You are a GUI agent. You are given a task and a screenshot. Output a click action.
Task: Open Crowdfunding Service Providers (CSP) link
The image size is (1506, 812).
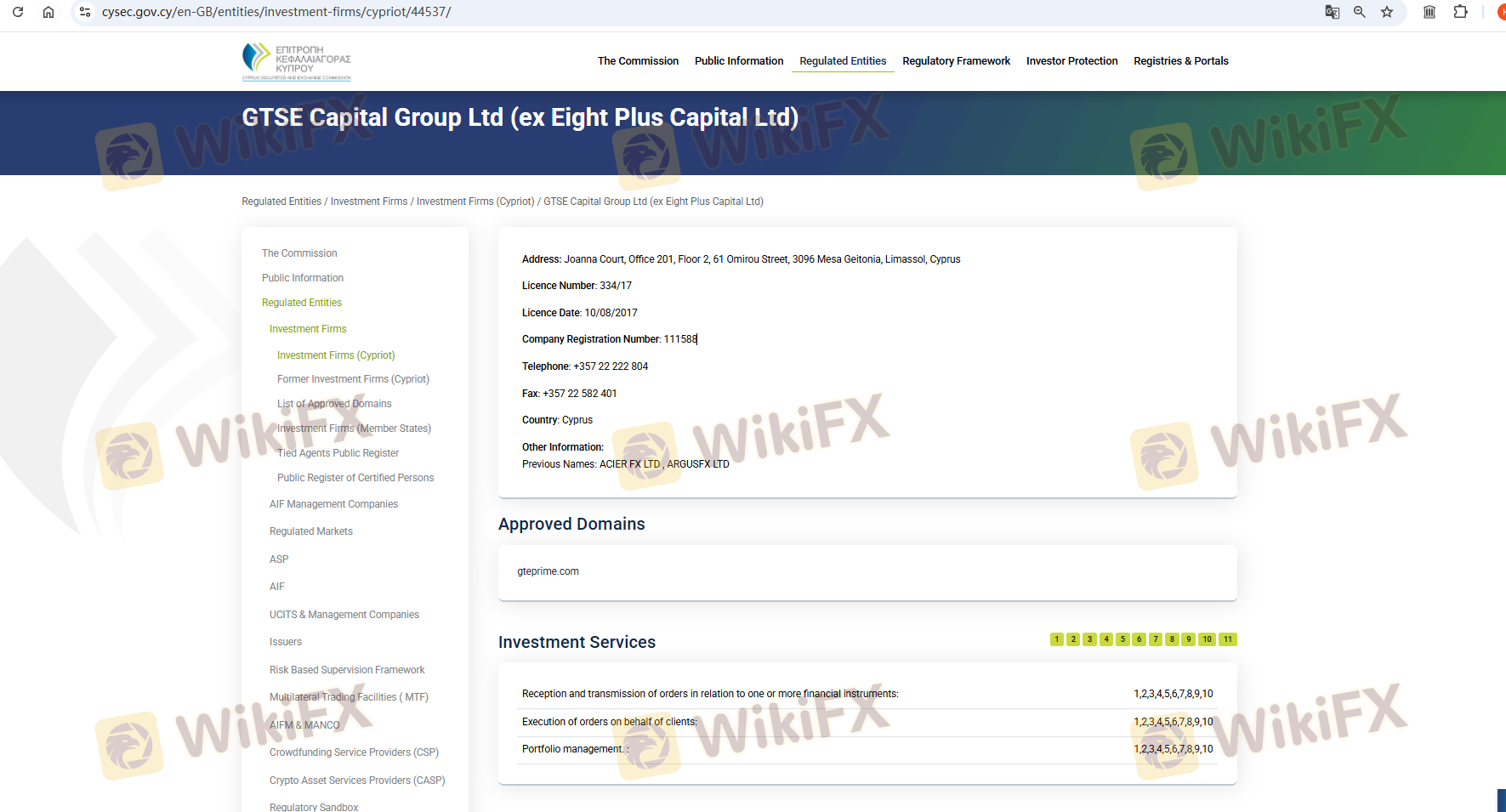click(354, 752)
